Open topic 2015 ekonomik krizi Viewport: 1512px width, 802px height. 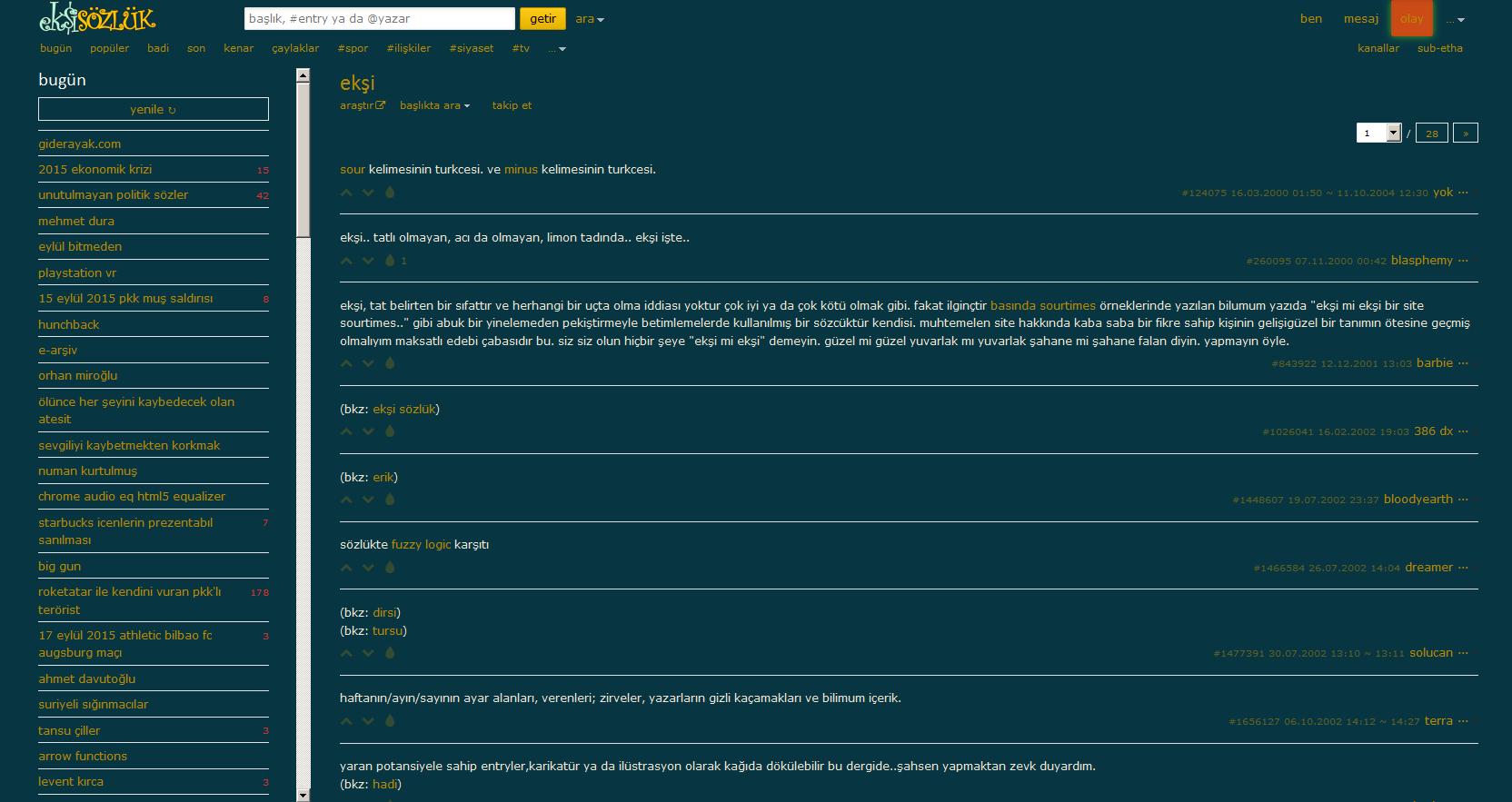(95, 169)
